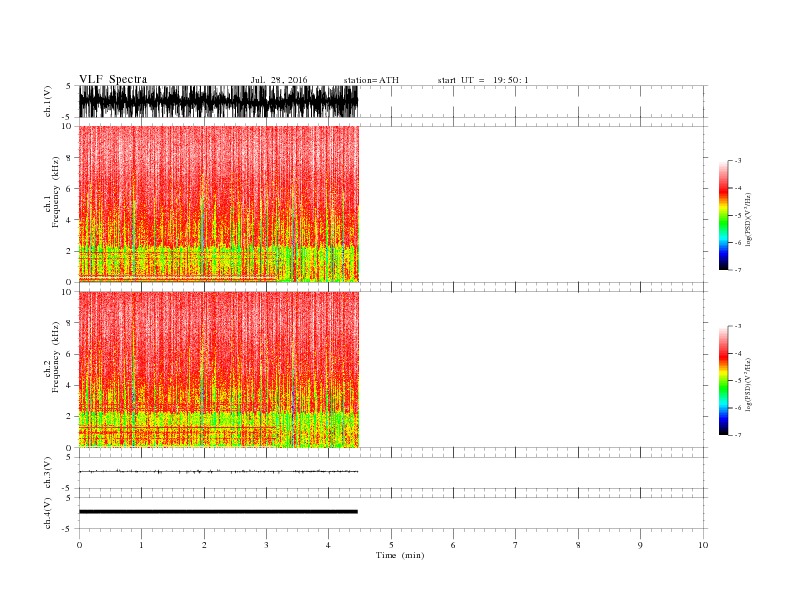Click time axis tick label "3"

point(266,545)
